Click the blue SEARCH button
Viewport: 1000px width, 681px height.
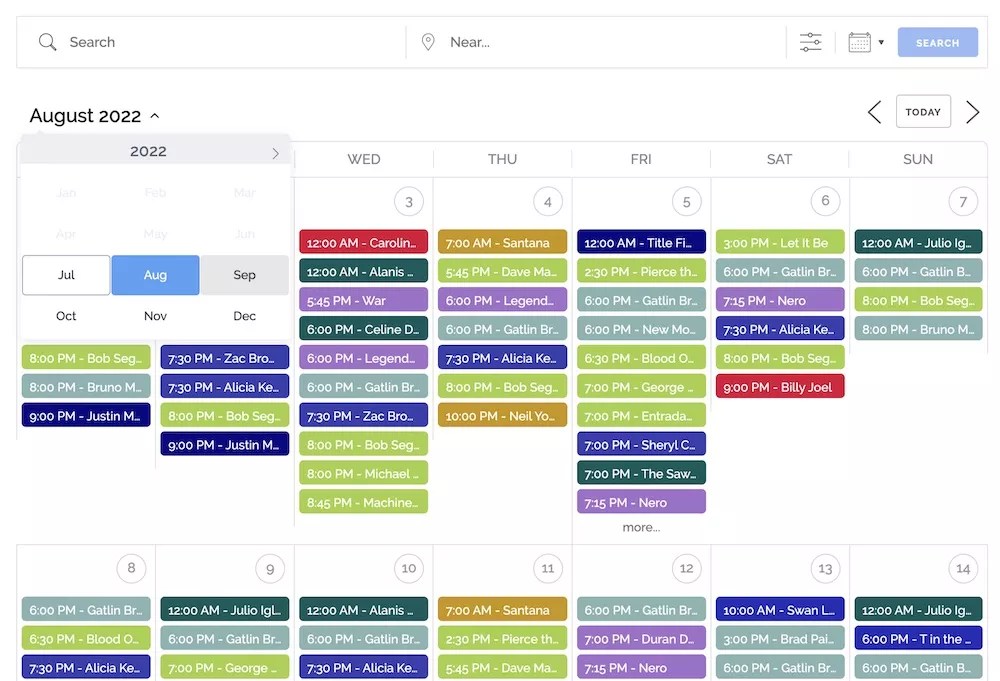click(x=937, y=42)
